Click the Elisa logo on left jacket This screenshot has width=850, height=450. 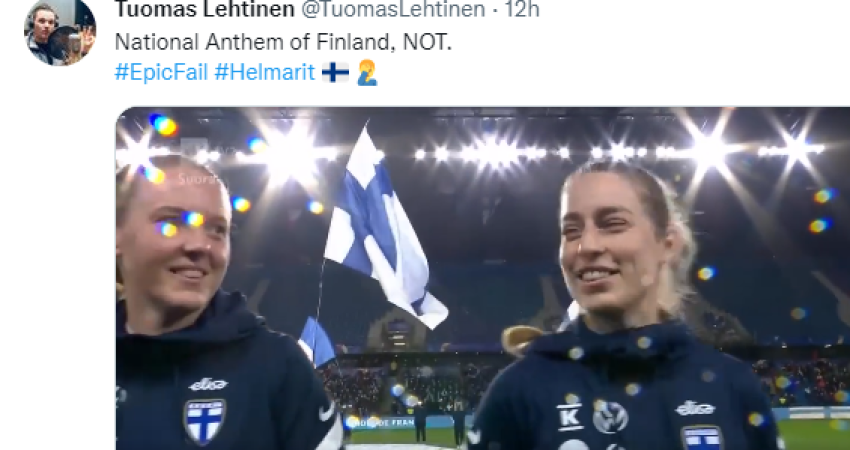(208, 384)
